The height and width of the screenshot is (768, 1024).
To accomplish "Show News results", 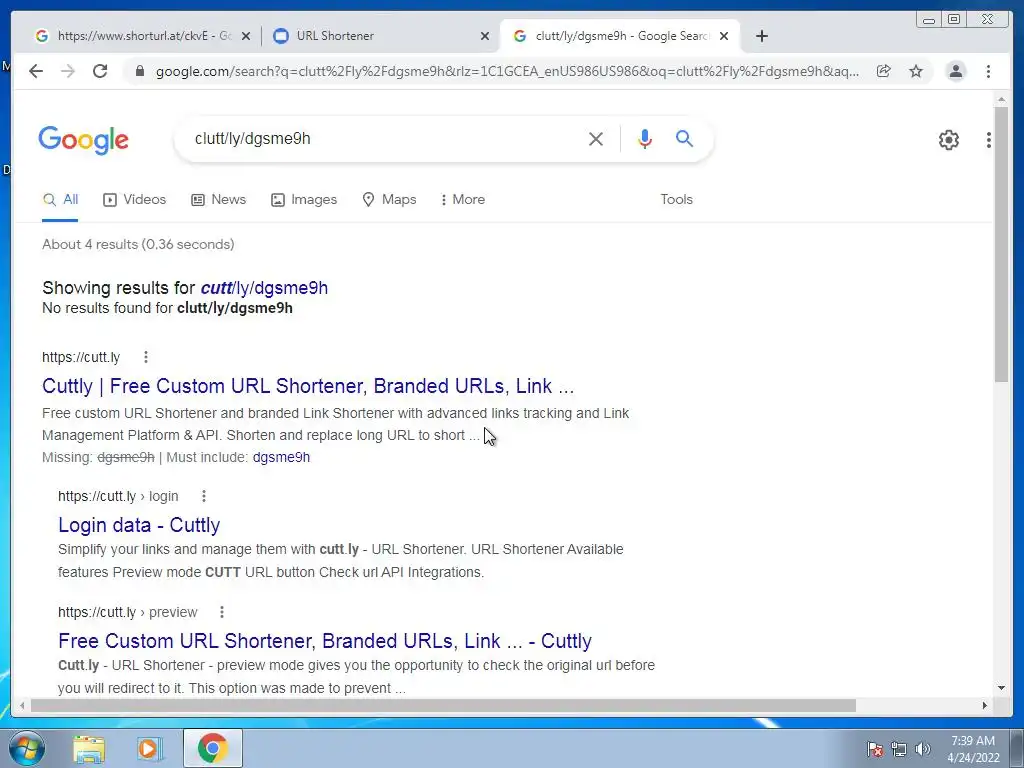I will tap(218, 200).
